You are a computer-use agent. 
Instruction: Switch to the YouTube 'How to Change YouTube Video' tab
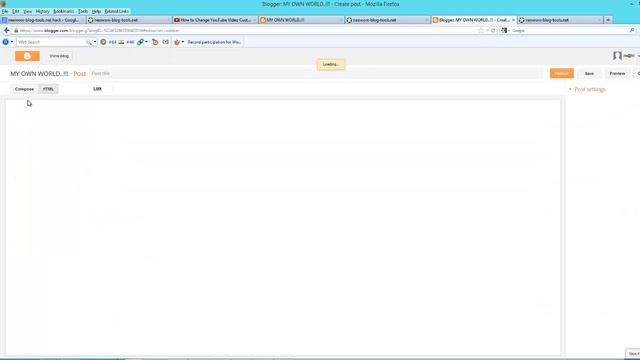pyautogui.click(x=215, y=20)
